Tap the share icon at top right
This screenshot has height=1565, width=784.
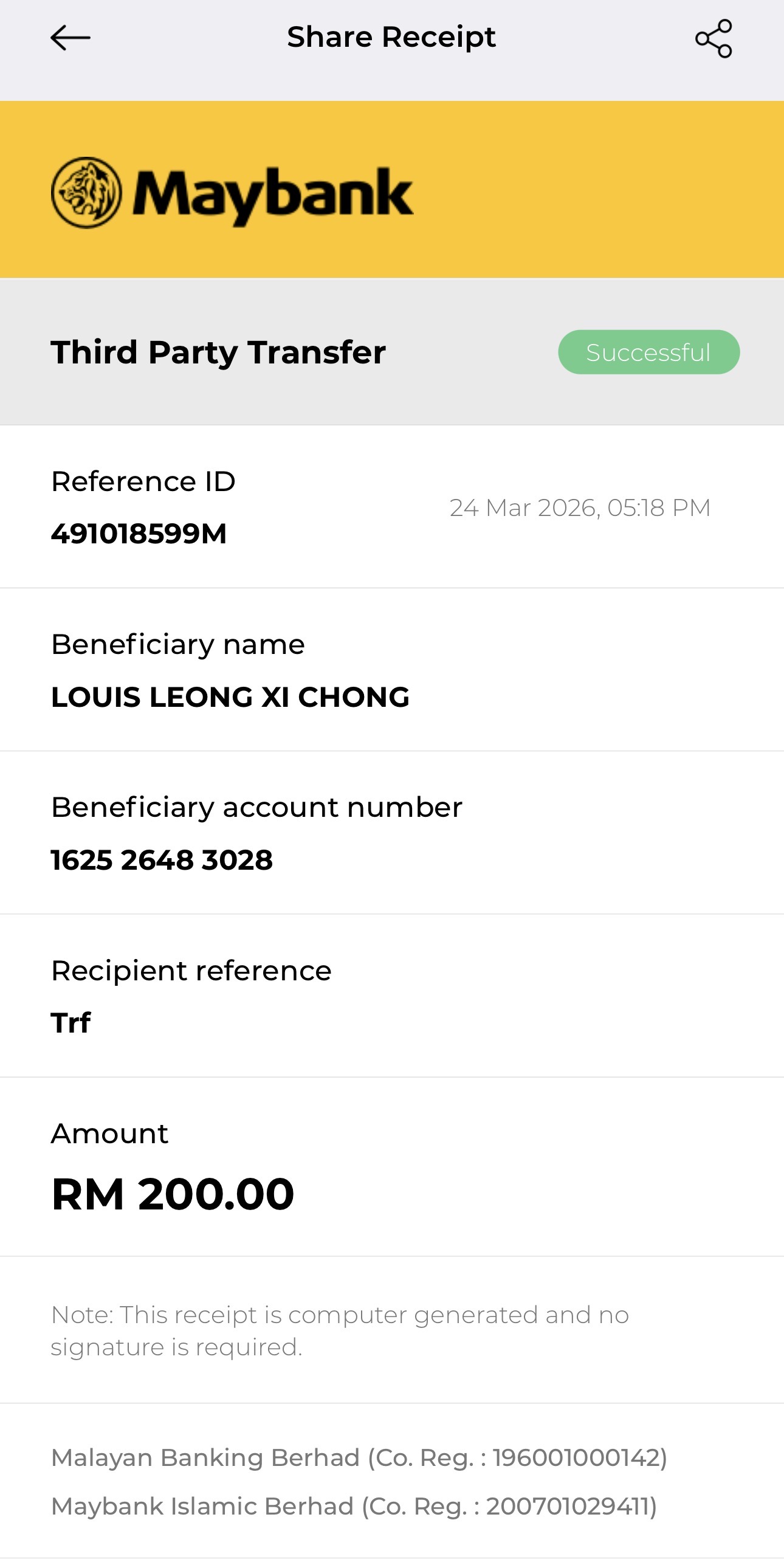tap(714, 38)
